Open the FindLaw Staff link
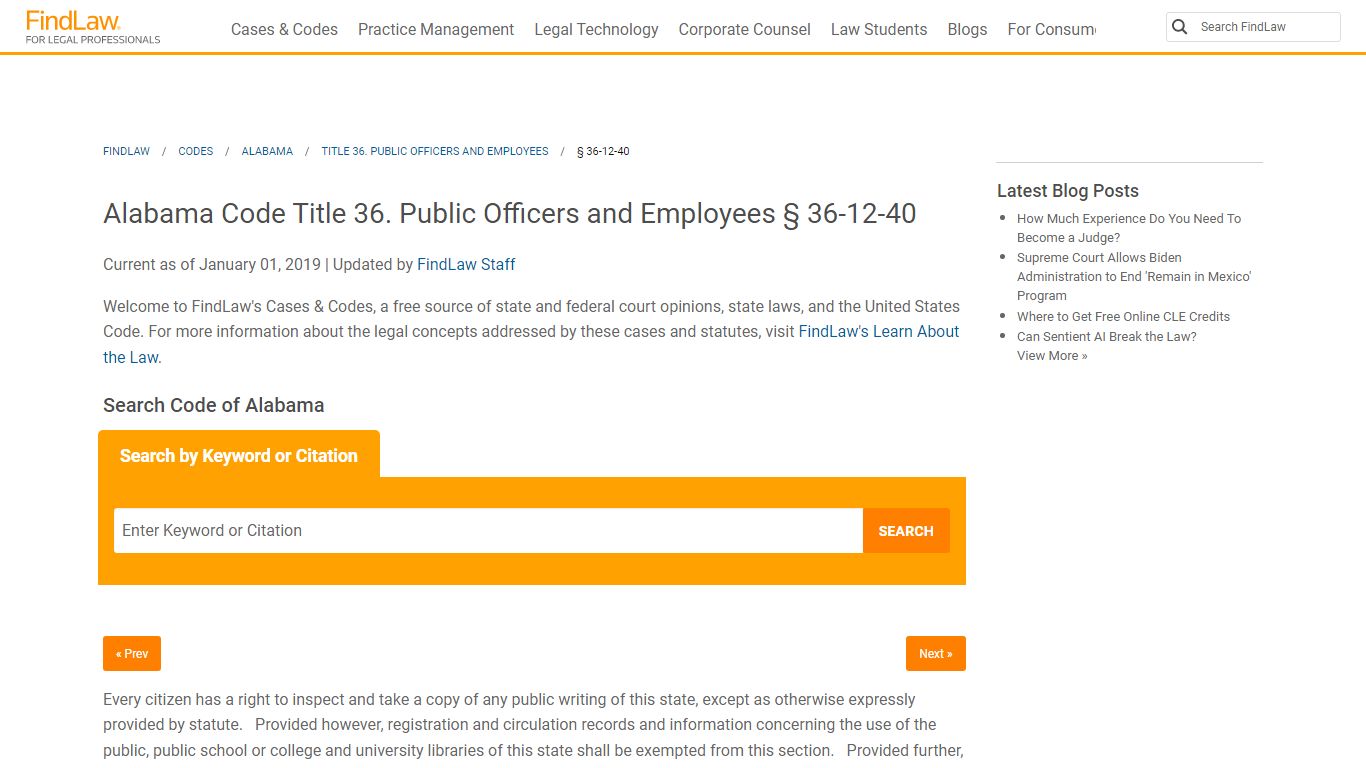Screen dimensions: 1366x768 466,265
